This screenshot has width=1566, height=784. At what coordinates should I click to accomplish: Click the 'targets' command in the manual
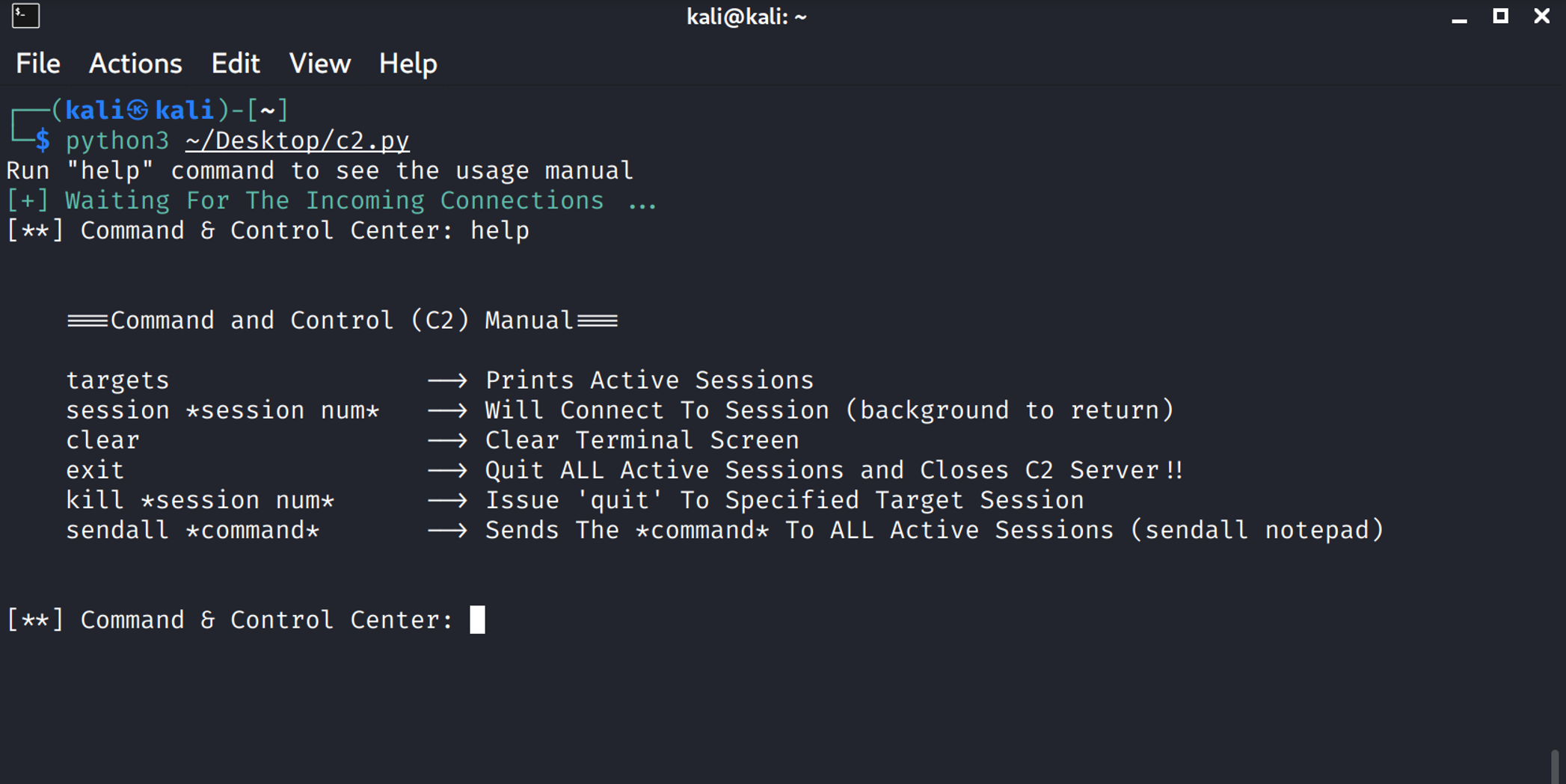[x=118, y=380]
